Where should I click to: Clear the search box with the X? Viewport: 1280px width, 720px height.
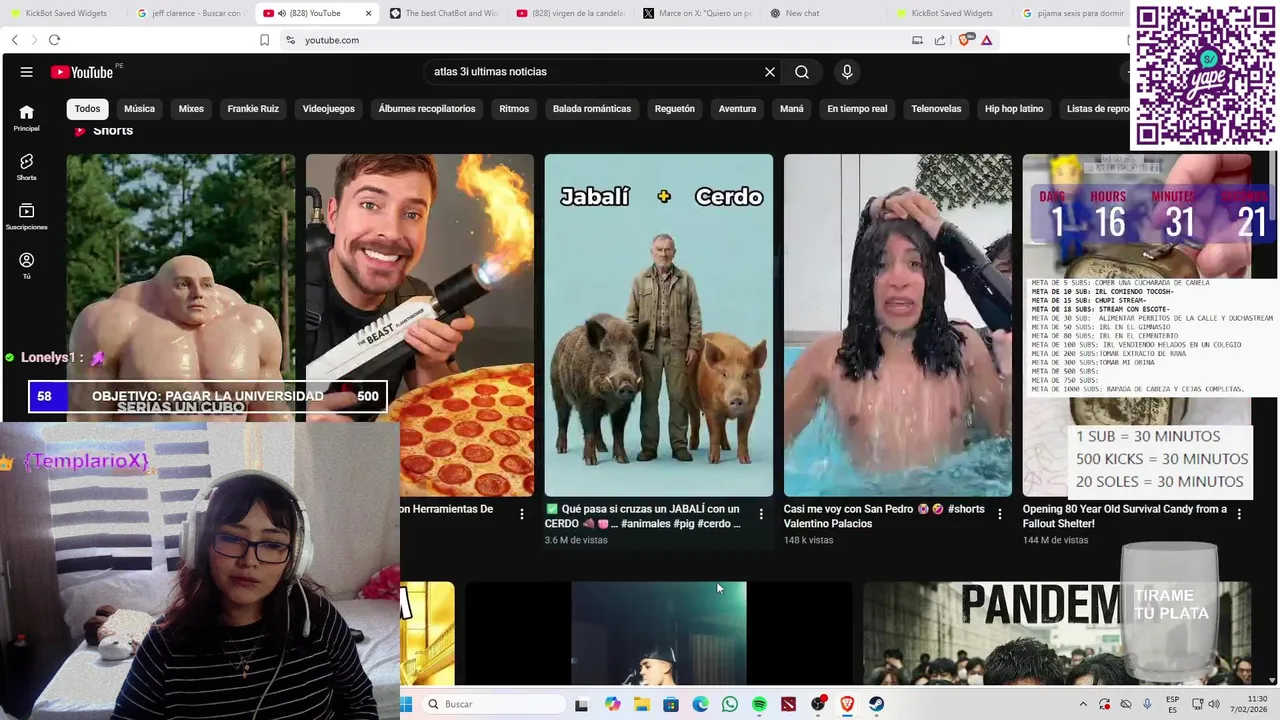tap(770, 72)
